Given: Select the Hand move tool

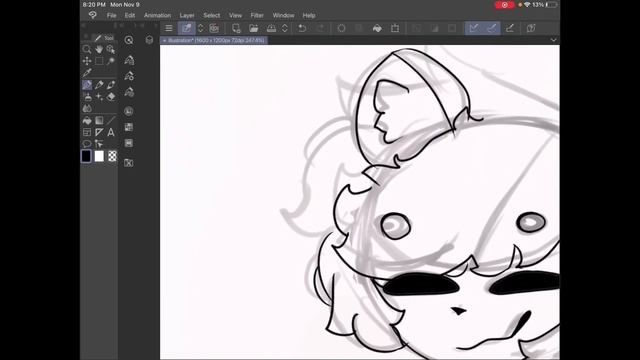Looking at the screenshot, I should [x=99, y=49].
